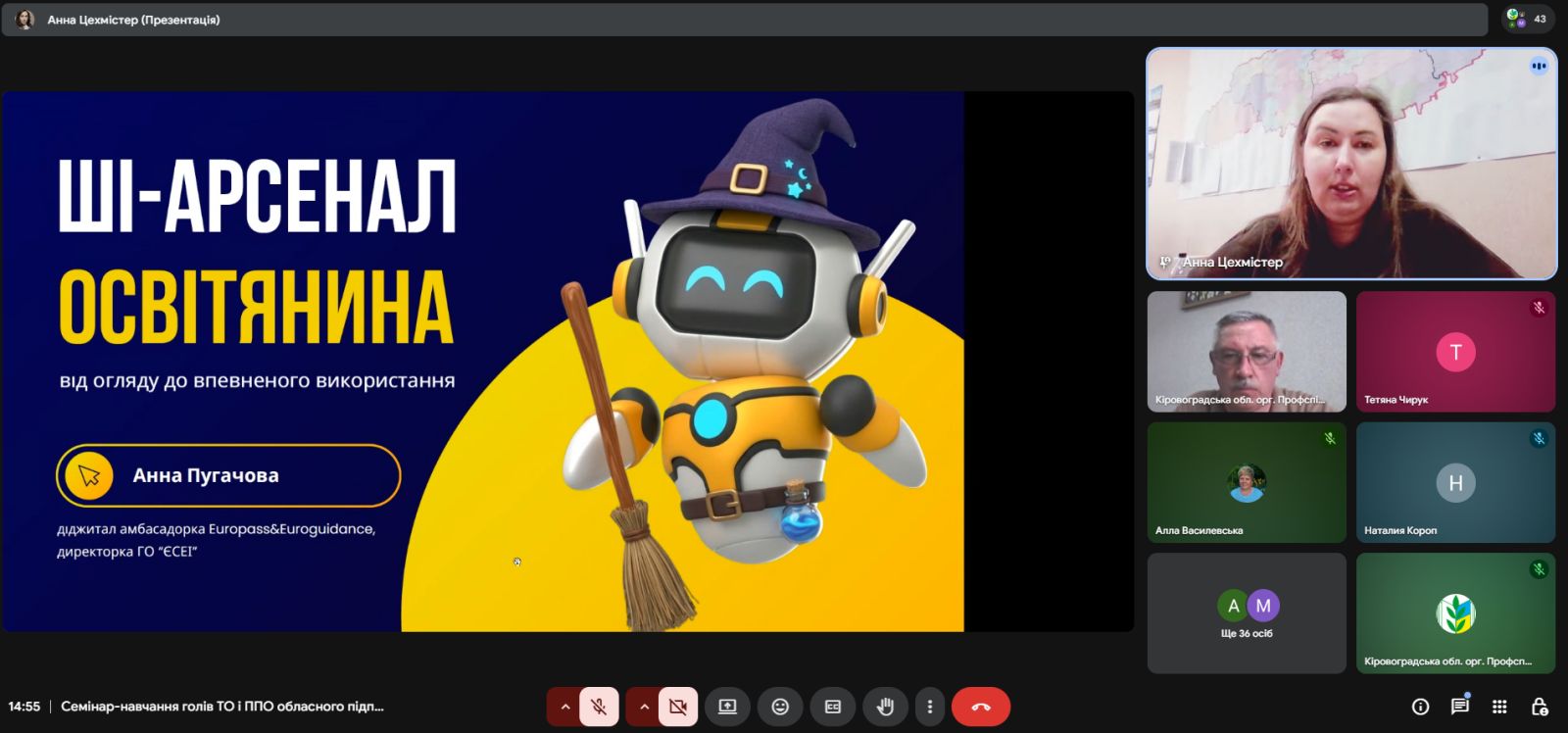Leave the call with red hang-up button
Screen dimensions: 1568x733
click(x=981, y=707)
